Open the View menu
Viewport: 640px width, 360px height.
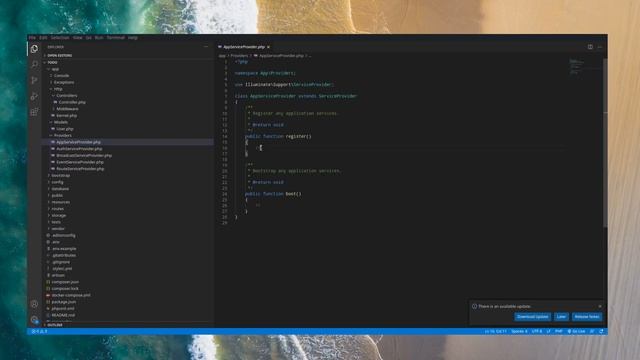click(78, 38)
